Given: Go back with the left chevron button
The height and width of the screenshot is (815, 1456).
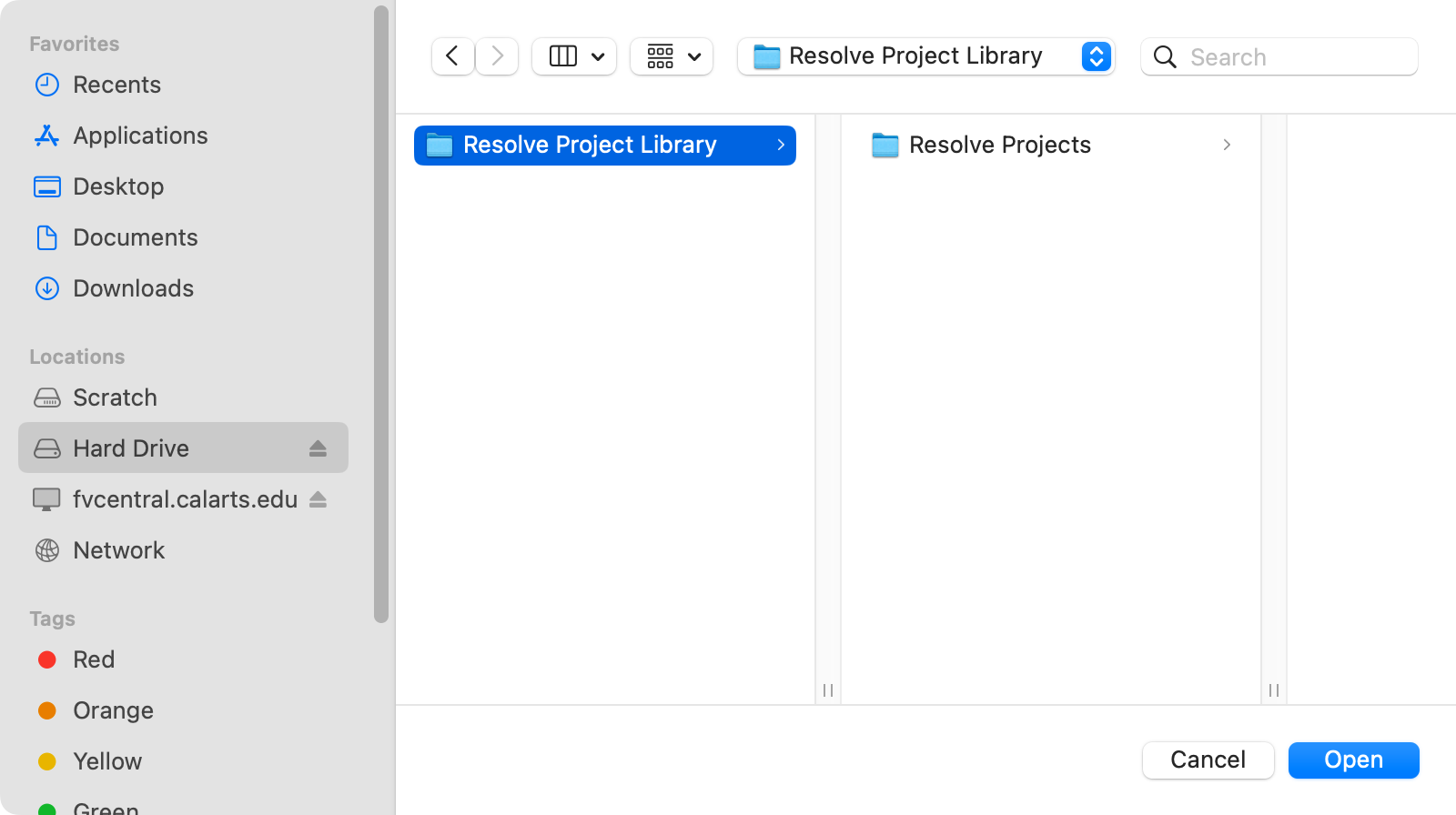Looking at the screenshot, I should pyautogui.click(x=452, y=56).
